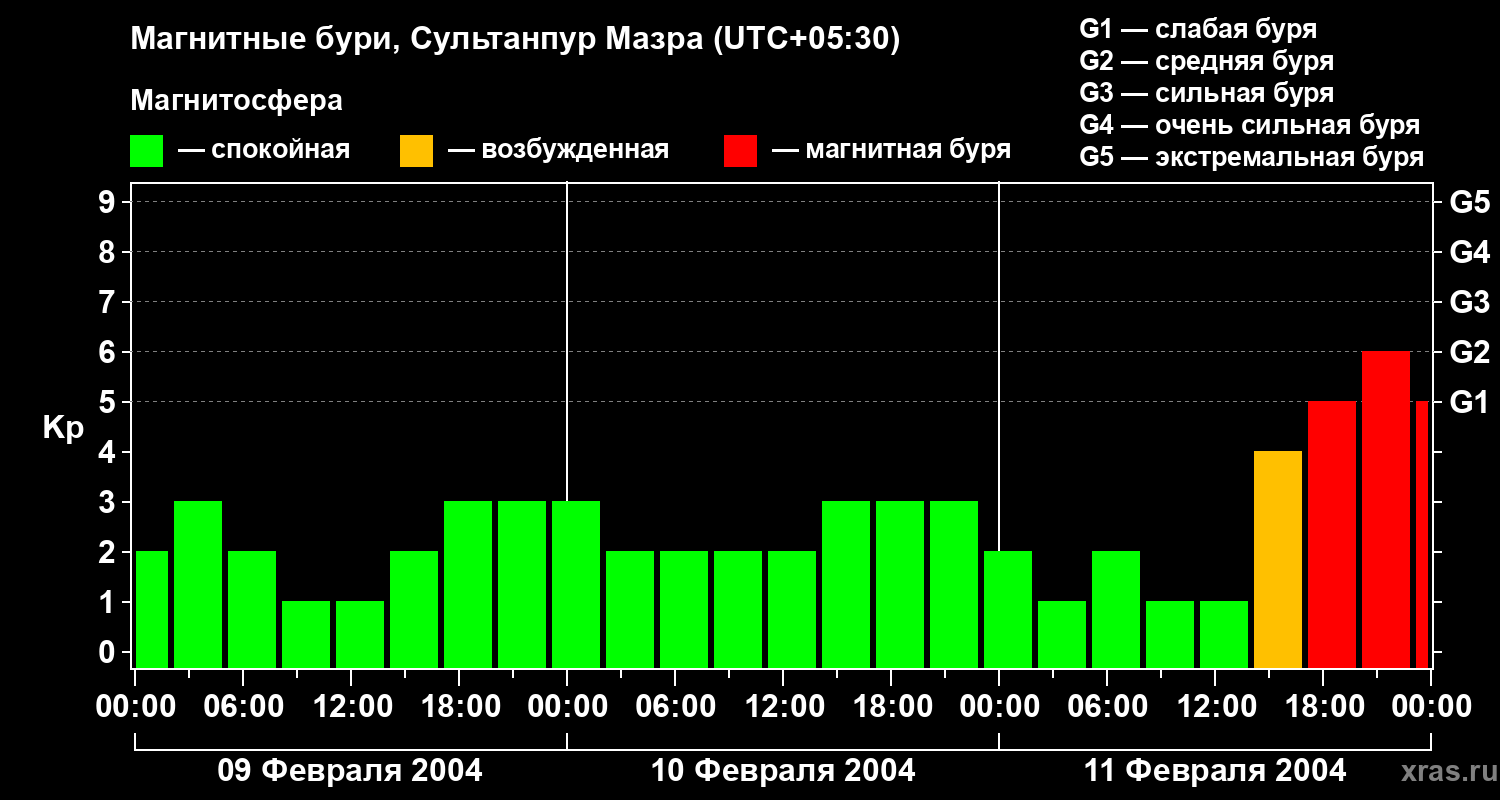This screenshot has width=1500, height=800.
Task: Click the 'G4' label on the right axis
Action: 1470,252
